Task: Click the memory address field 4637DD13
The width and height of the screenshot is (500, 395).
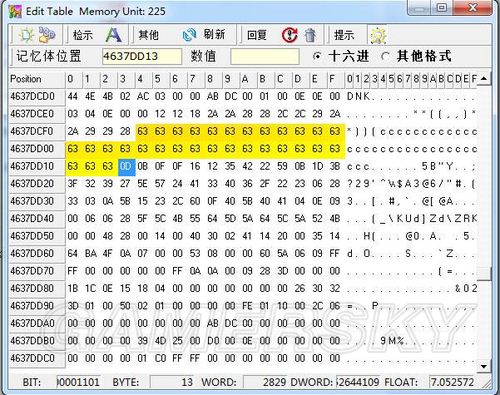Action: tap(142, 56)
